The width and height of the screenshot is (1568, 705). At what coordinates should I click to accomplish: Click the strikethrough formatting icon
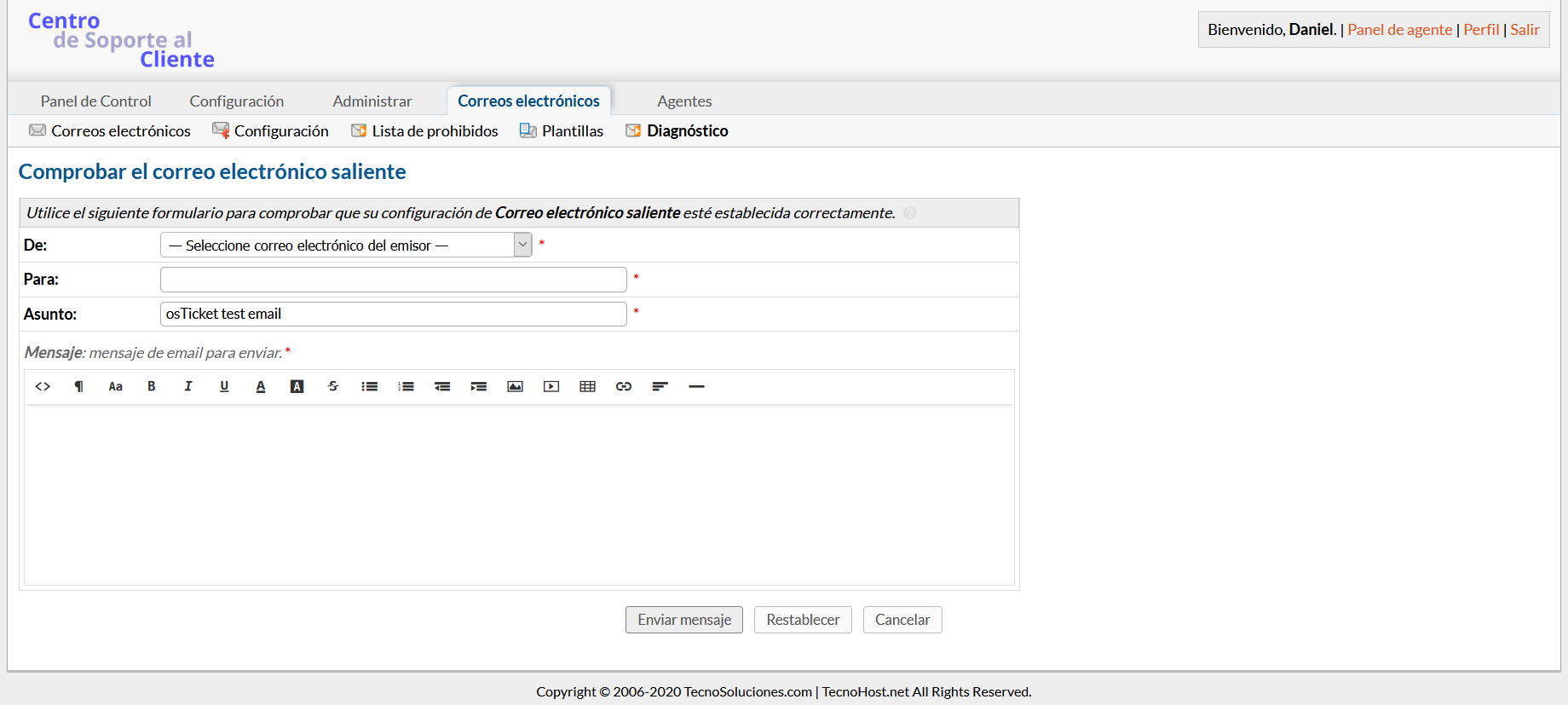point(333,386)
